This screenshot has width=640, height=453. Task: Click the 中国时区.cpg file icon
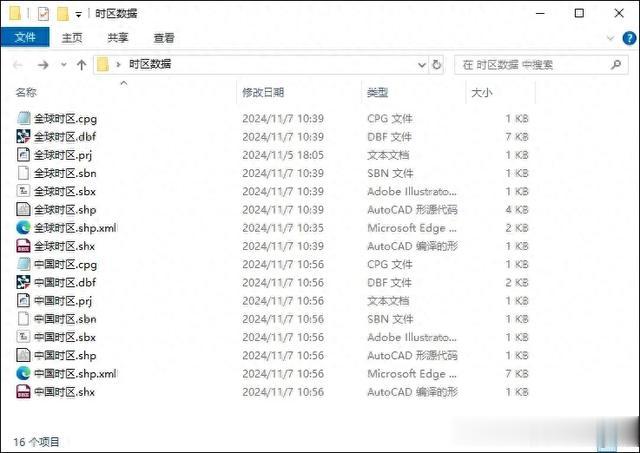[23, 264]
